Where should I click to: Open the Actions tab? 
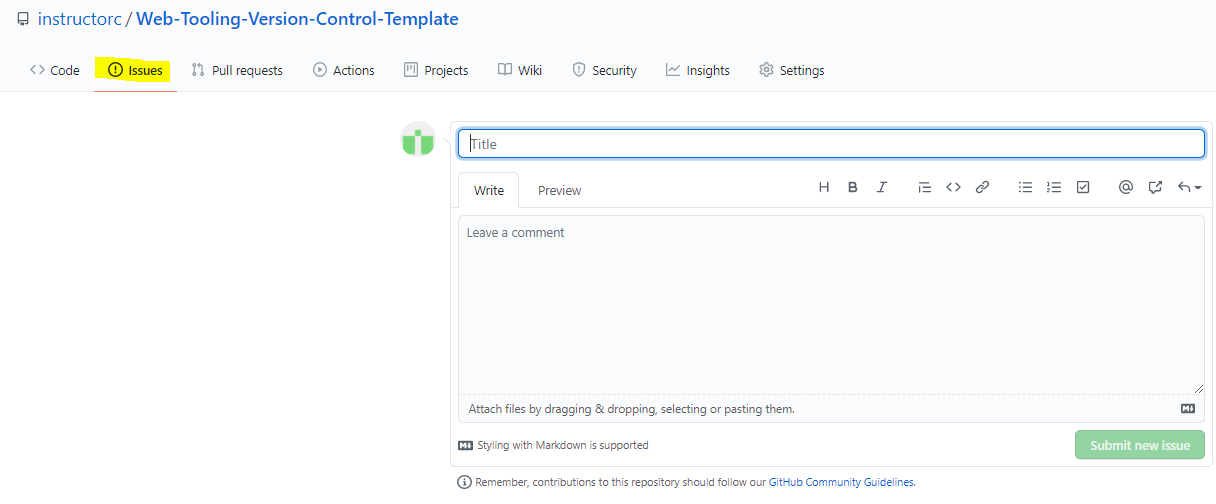[344, 70]
